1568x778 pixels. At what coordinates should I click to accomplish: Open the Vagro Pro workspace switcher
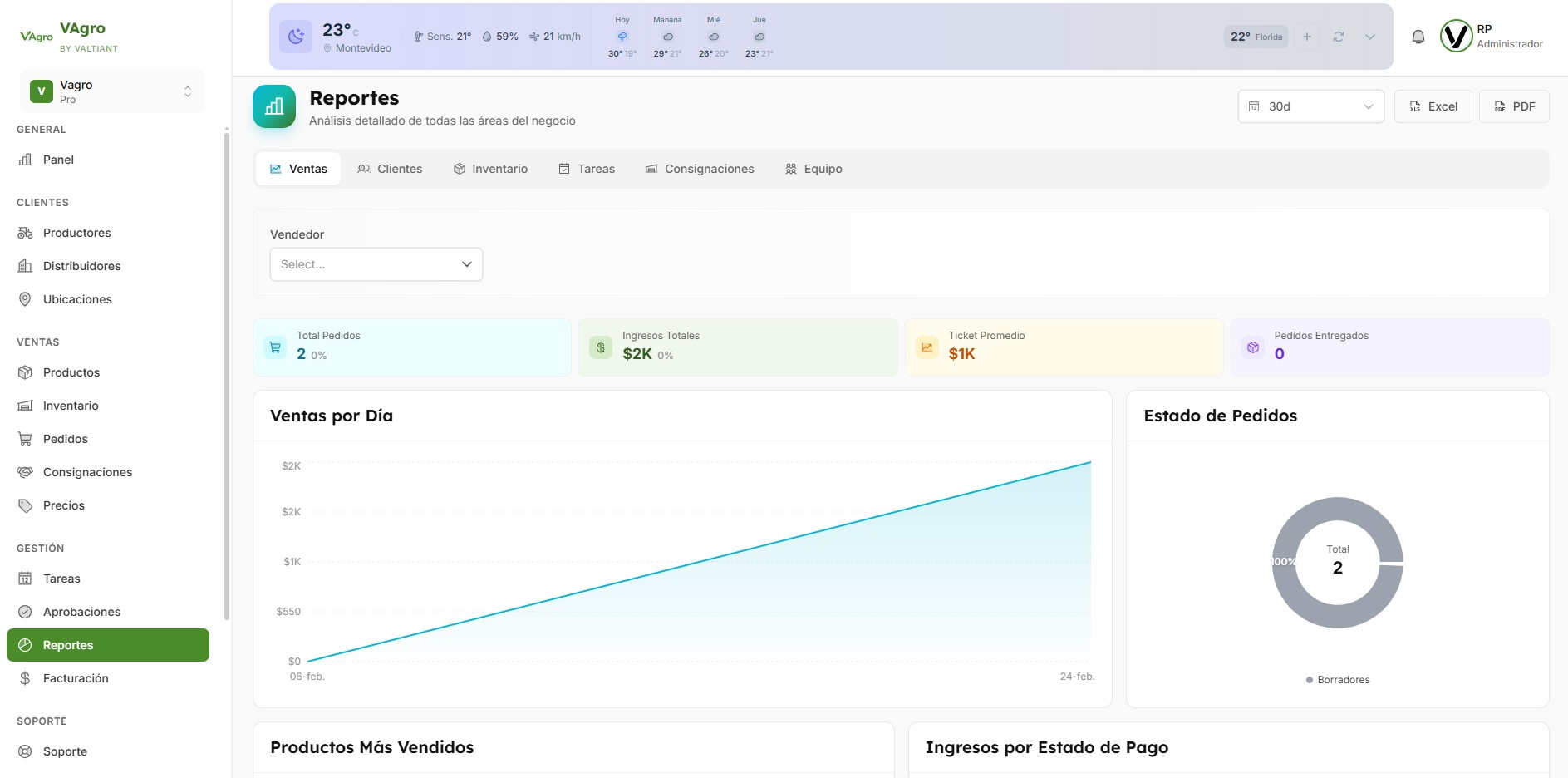click(x=111, y=91)
